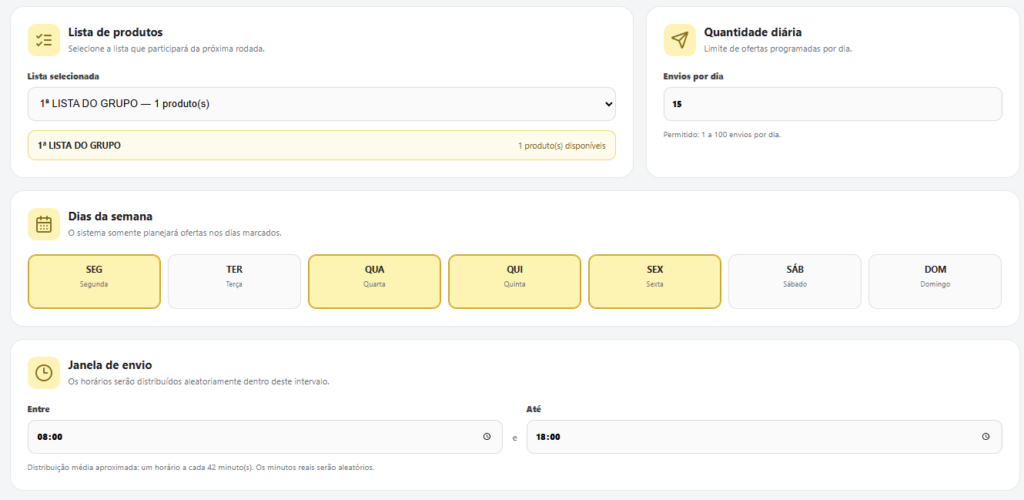
Task: Click the Lista de produtos heading
Action: pos(115,32)
